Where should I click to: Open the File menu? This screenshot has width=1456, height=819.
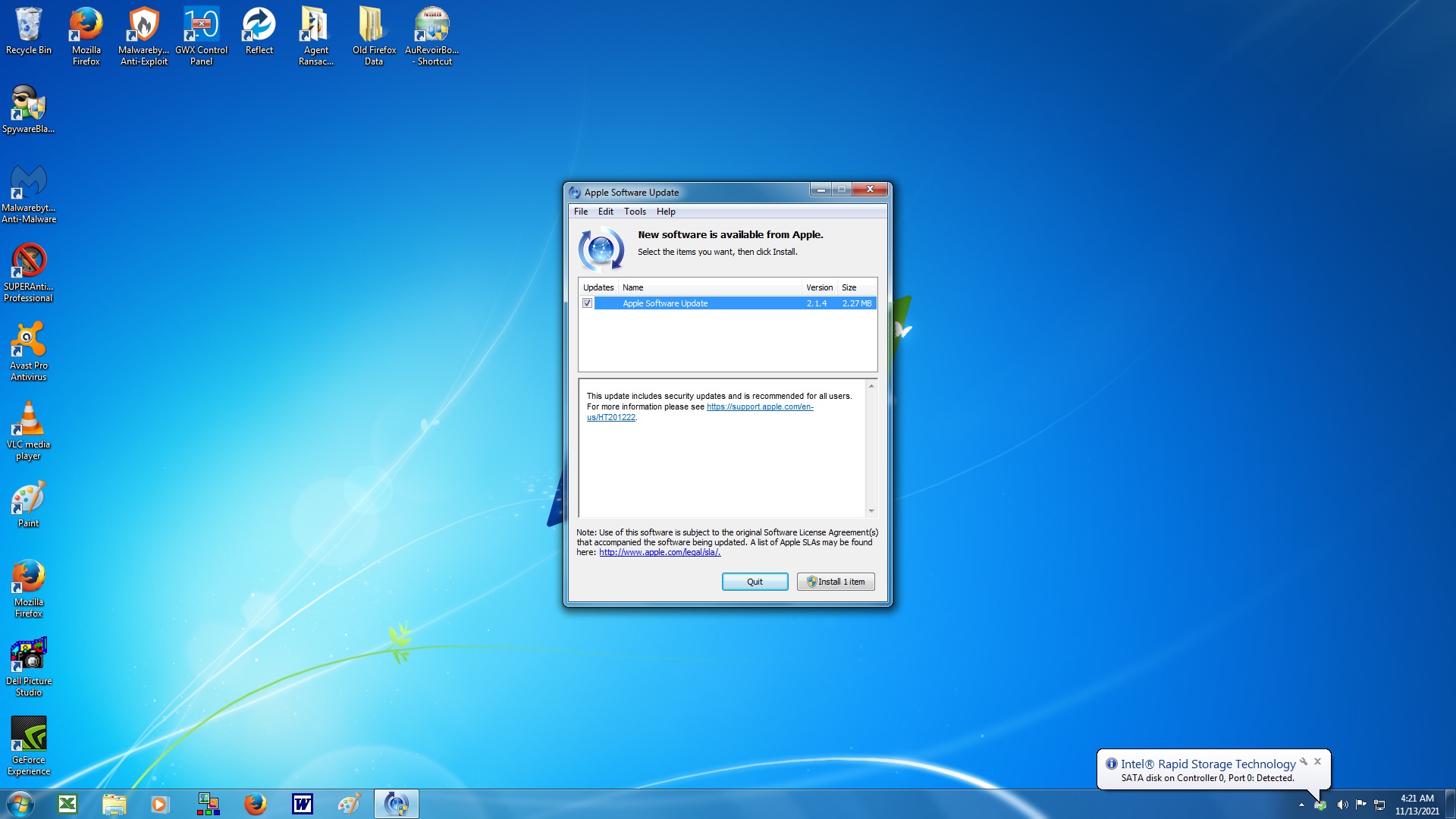(581, 212)
